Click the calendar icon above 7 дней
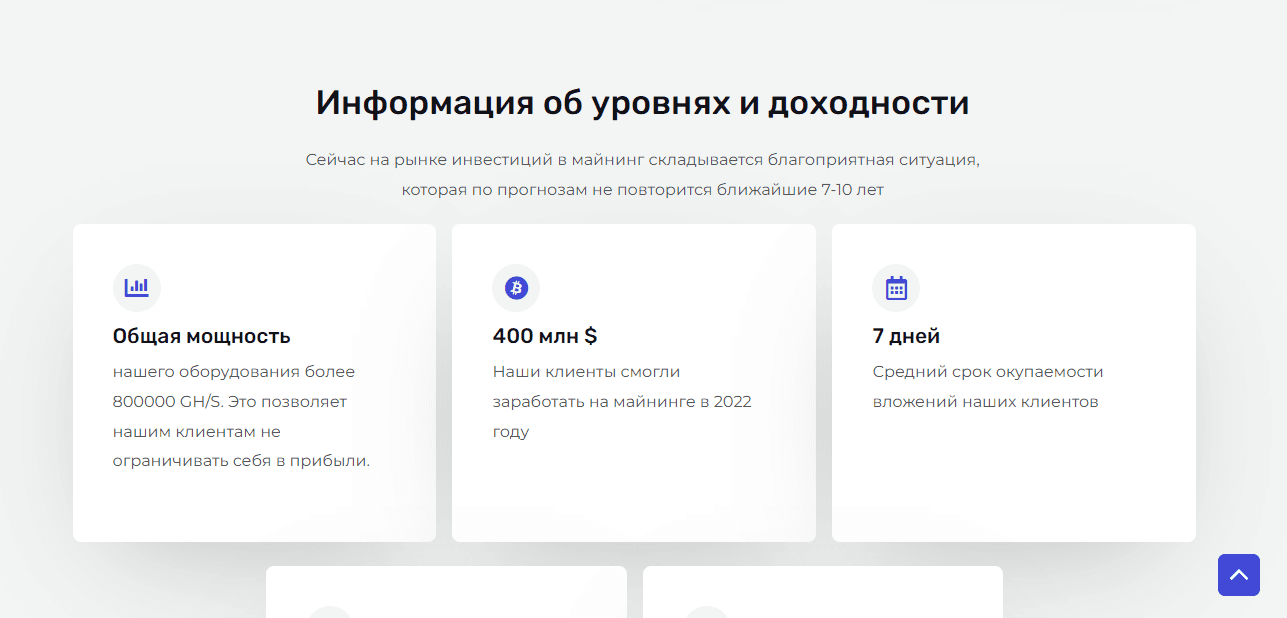The width and height of the screenshot is (1287, 618). click(x=896, y=288)
